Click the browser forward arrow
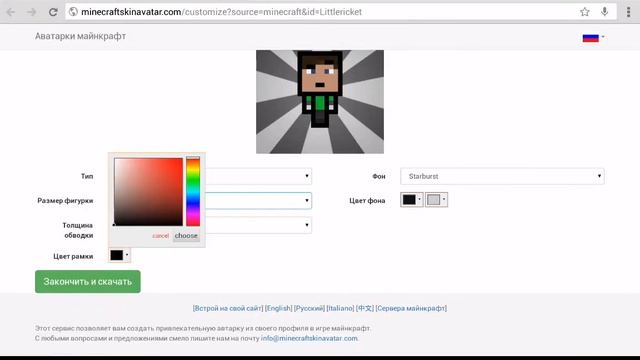640x360 pixels. tap(31, 12)
